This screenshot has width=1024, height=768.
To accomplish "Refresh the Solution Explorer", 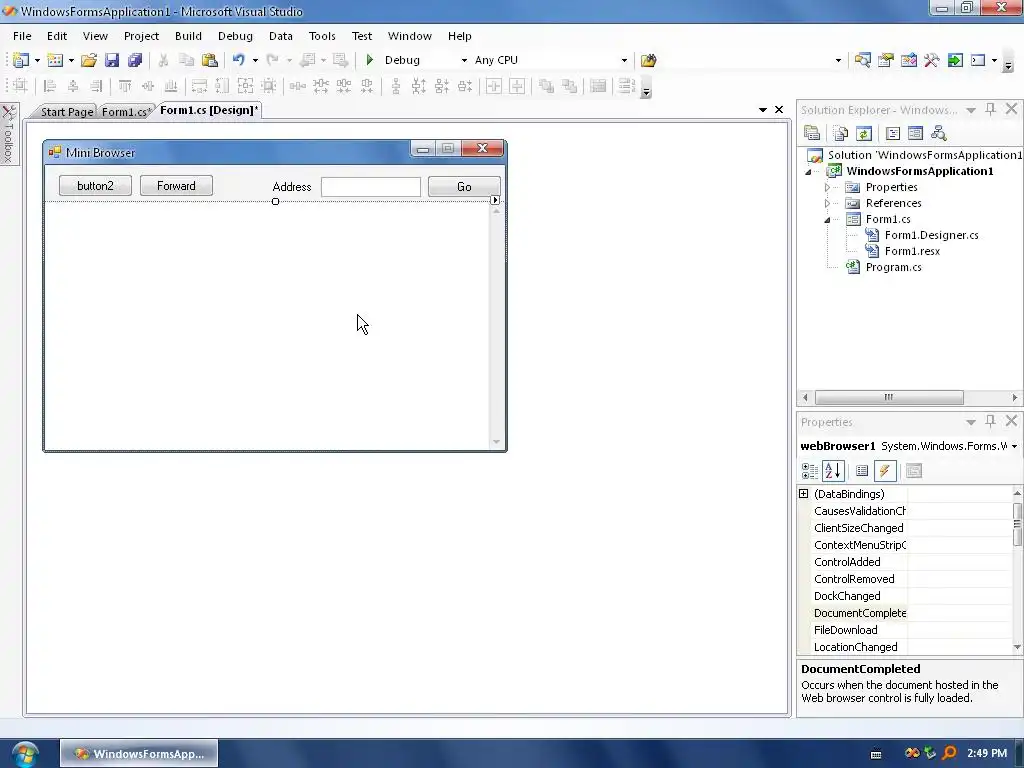I will coord(863,133).
